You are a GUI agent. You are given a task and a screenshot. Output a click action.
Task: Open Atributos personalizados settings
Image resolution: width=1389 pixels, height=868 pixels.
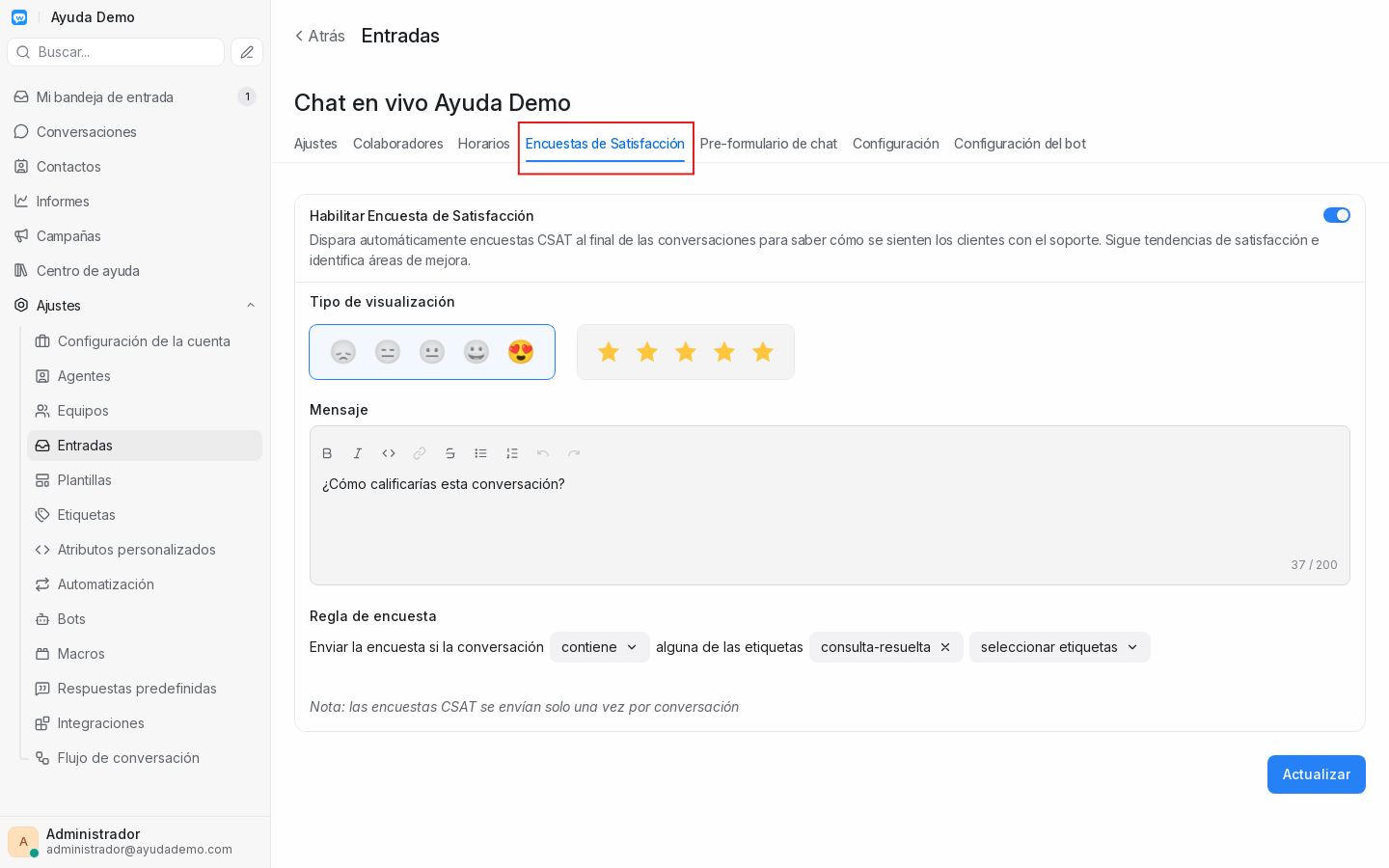[x=145, y=550]
